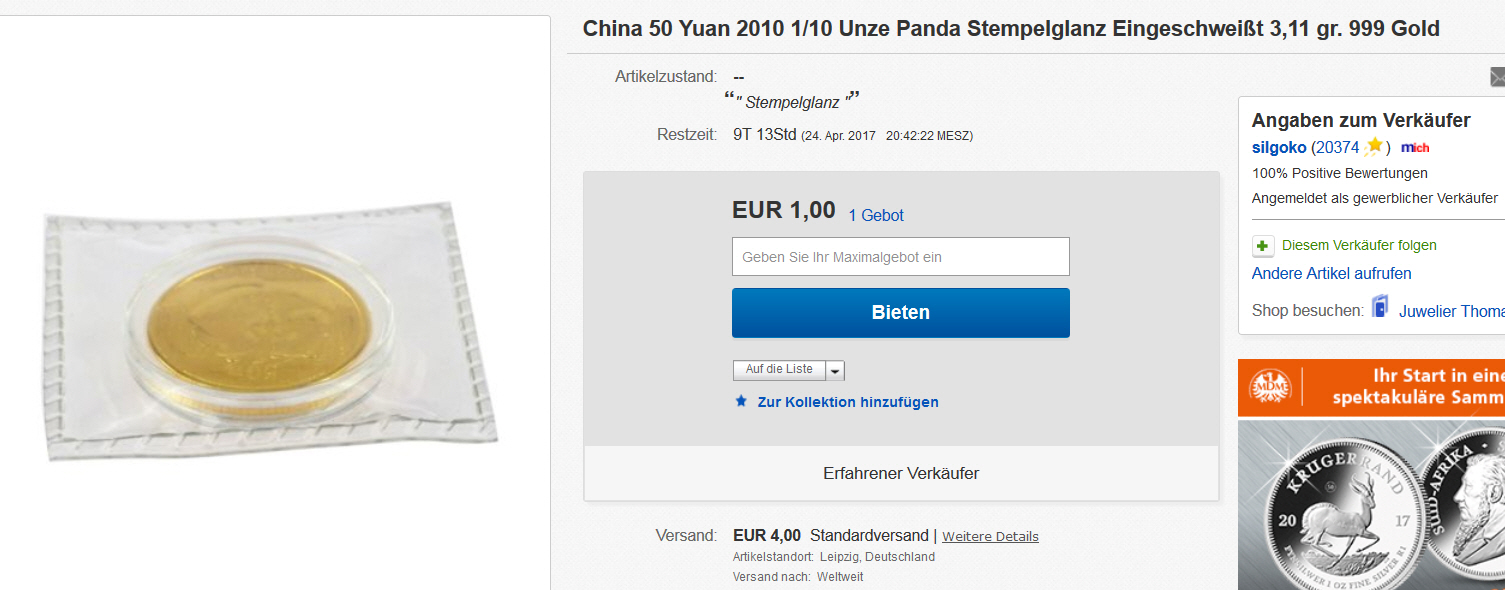Click 'Zur Kollektion hinzufügen' link
Viewport: 1505px width, 590px height.
pos(847,402)
